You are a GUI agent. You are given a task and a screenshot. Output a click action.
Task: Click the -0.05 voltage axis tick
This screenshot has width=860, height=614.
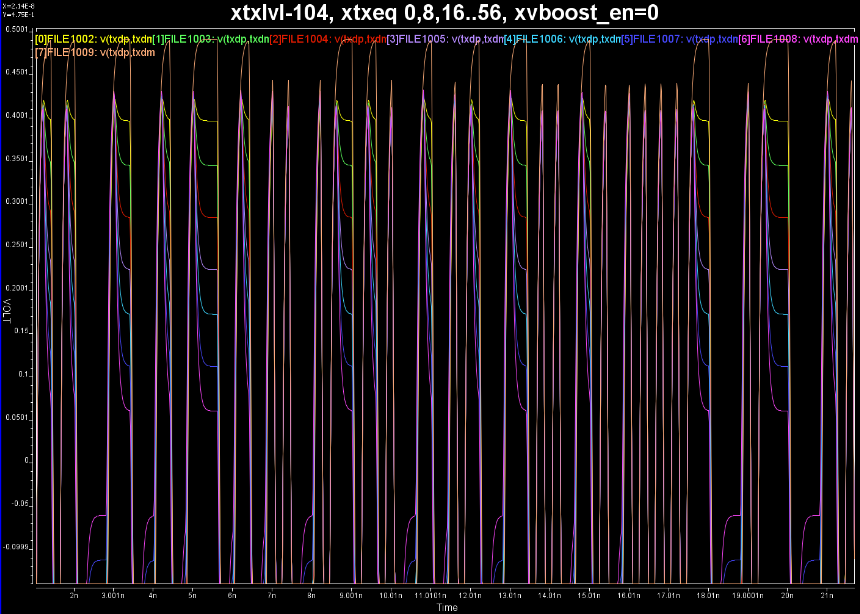pos(19,504)
